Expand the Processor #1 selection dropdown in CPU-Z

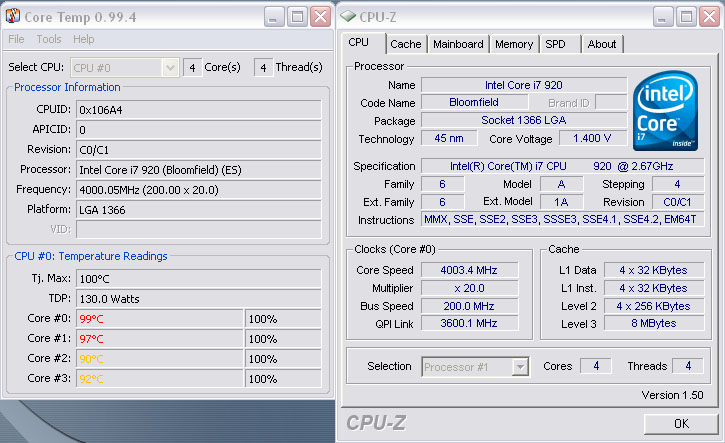pos(520,367)
